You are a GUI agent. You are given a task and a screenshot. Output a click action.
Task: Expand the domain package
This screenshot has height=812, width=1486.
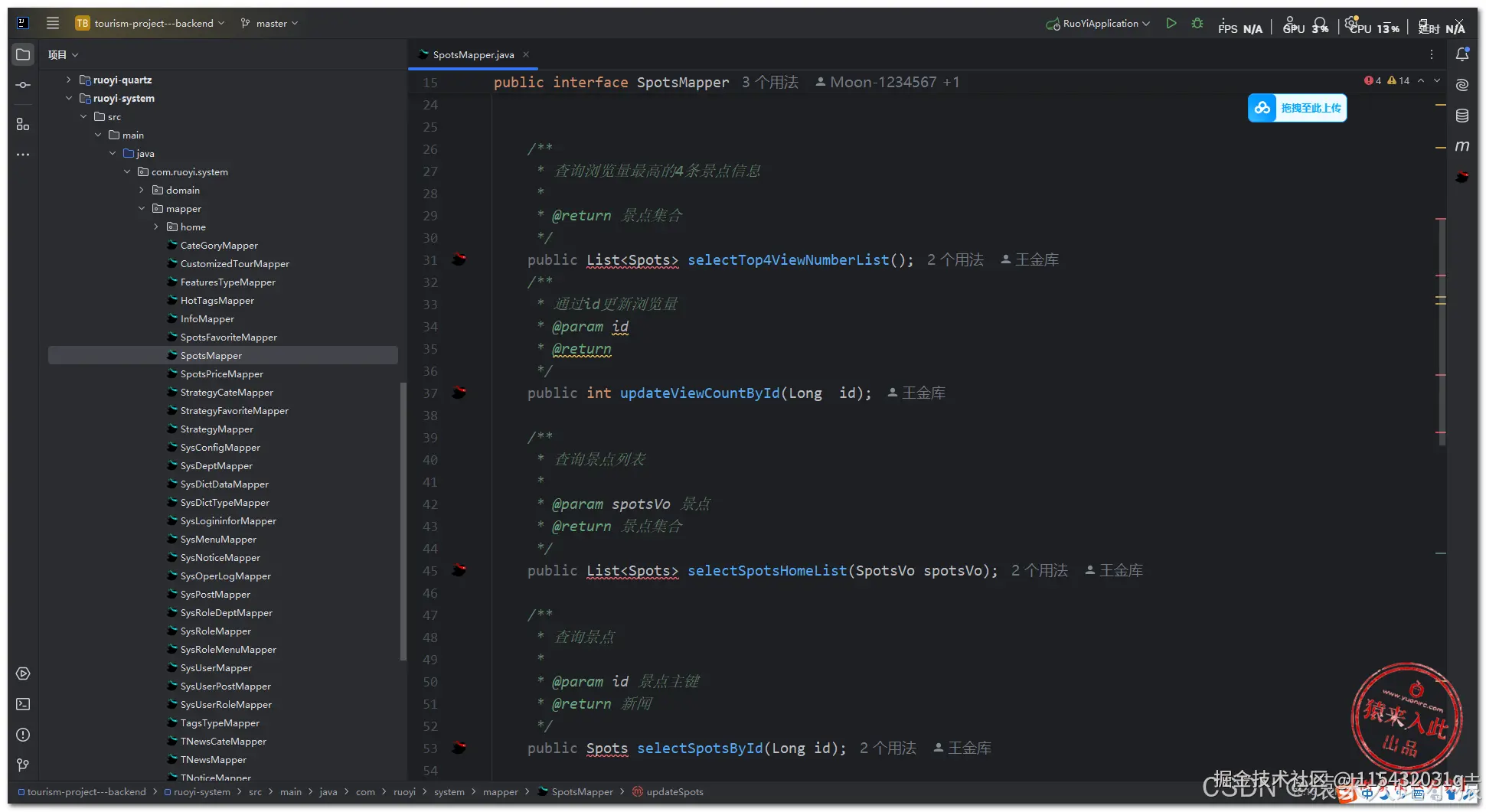142,190
